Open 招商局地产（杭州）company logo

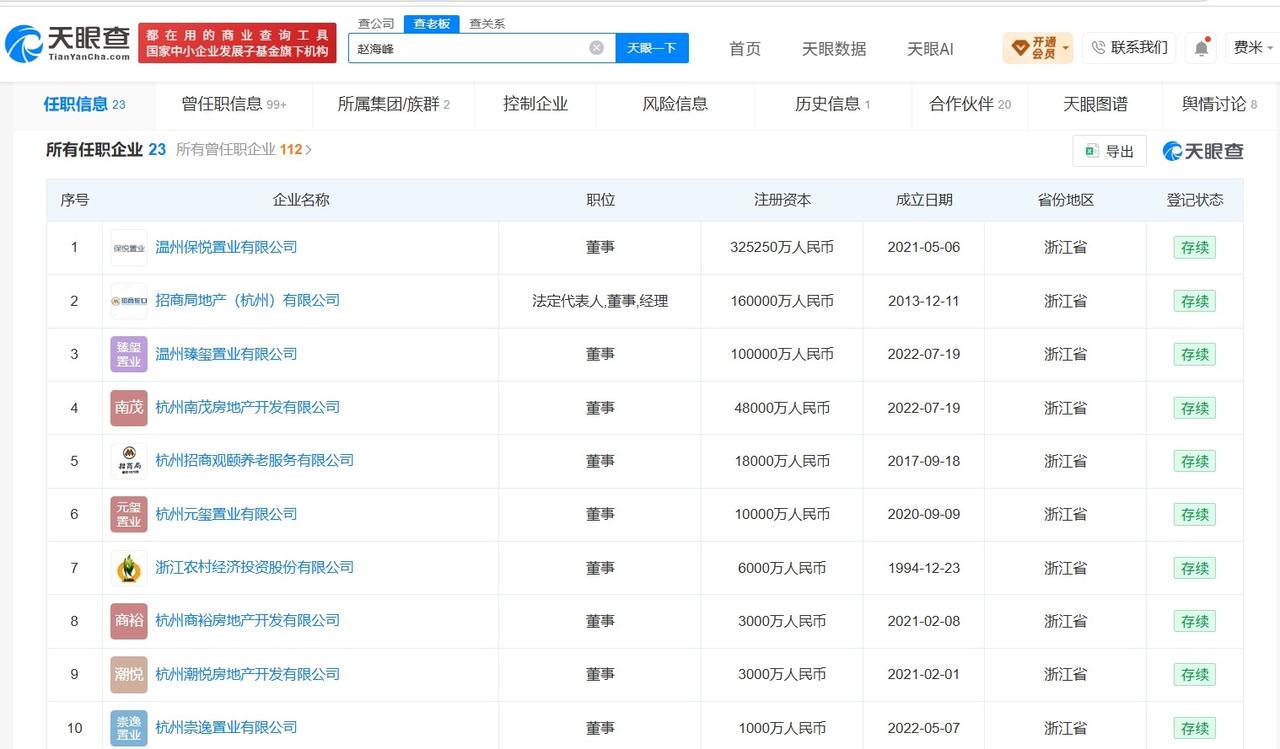tap(128, 300)
